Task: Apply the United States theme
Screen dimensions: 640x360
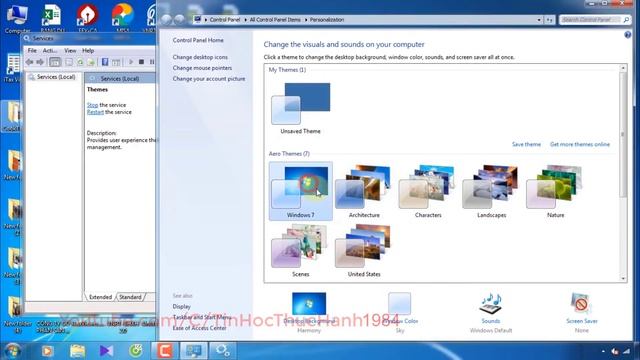Action: click(x=364, y=251)
